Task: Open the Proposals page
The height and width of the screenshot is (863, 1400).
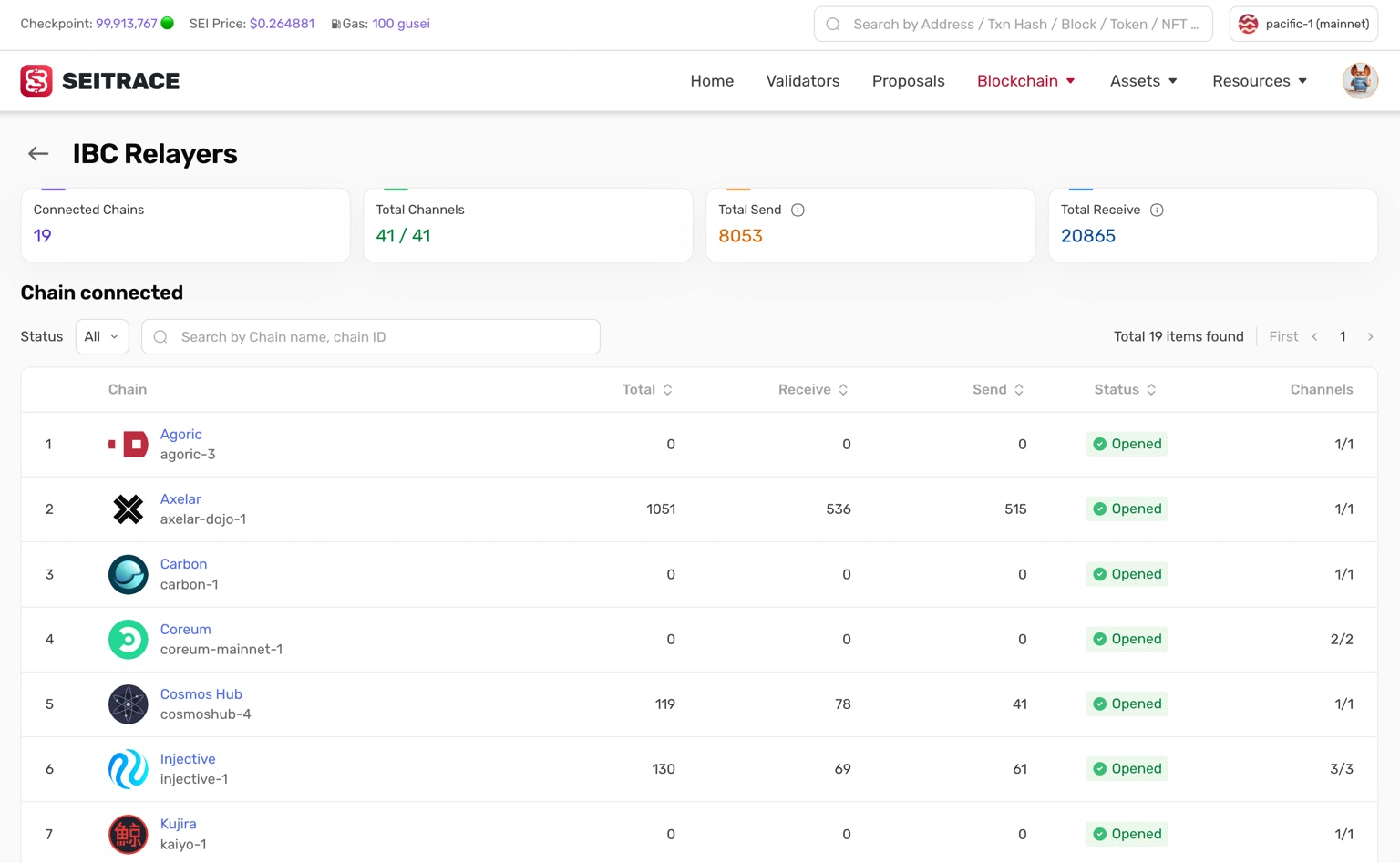Action: pos(909,81)
